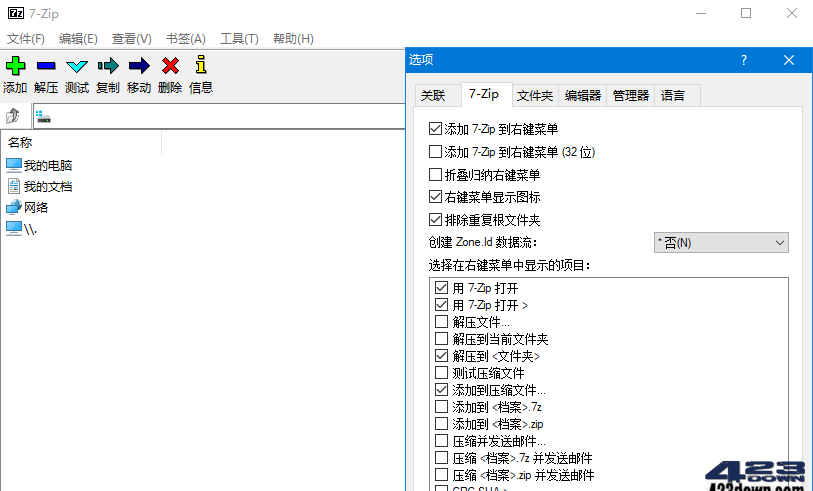Screen dimensions: 813x491
Task: Click the Move (移动) blue arrow icon
Action: [x=139, y=66]
